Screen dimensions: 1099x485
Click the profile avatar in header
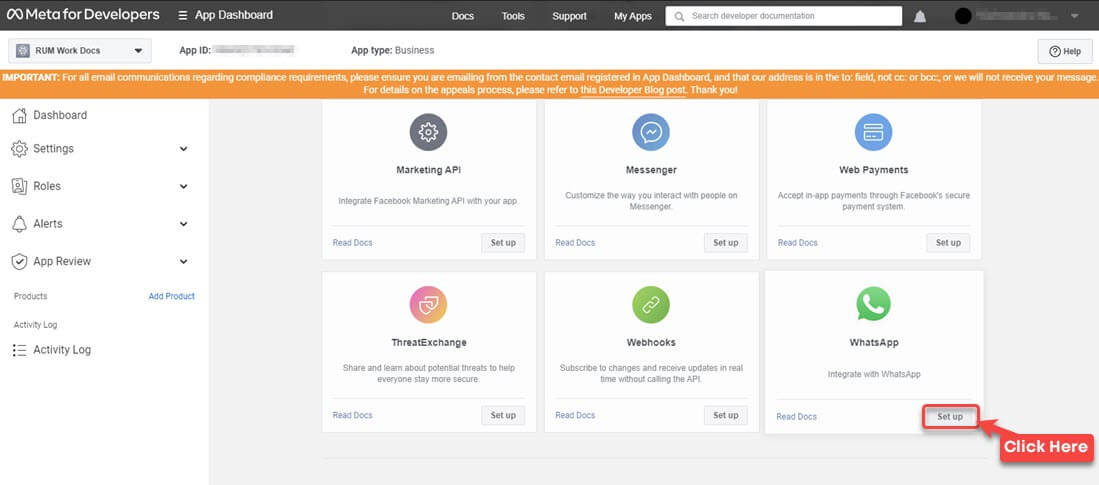pos(963,16)
